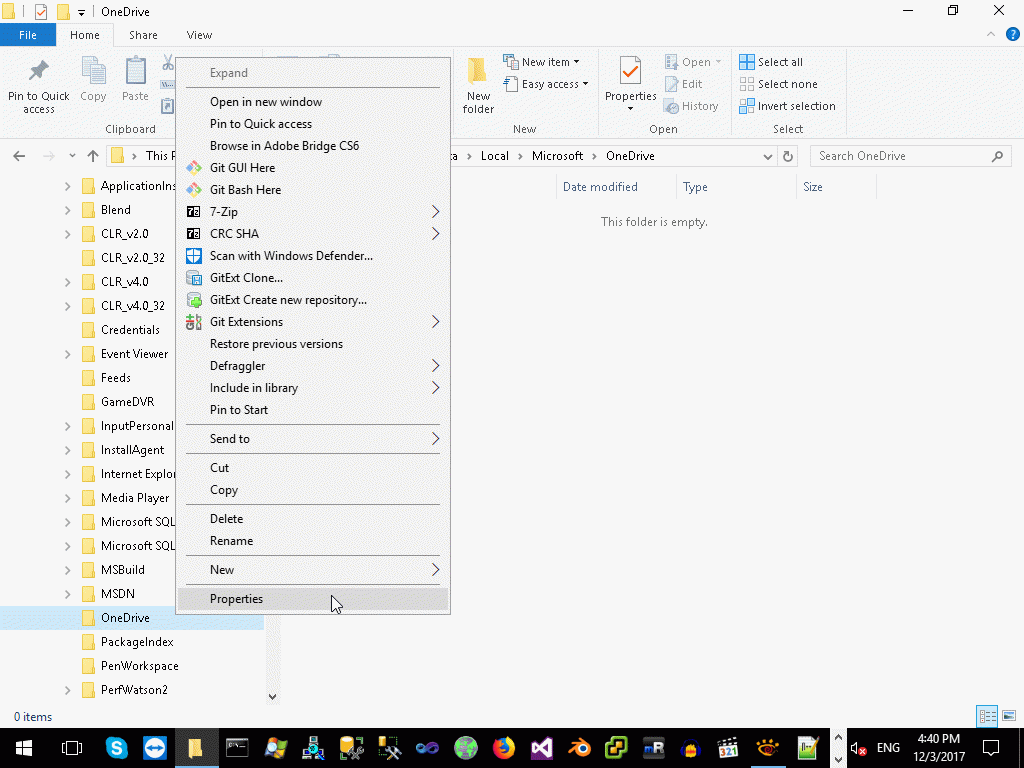
Task: Expand the PerfWatson2 folder node
Action: point(68,690)
